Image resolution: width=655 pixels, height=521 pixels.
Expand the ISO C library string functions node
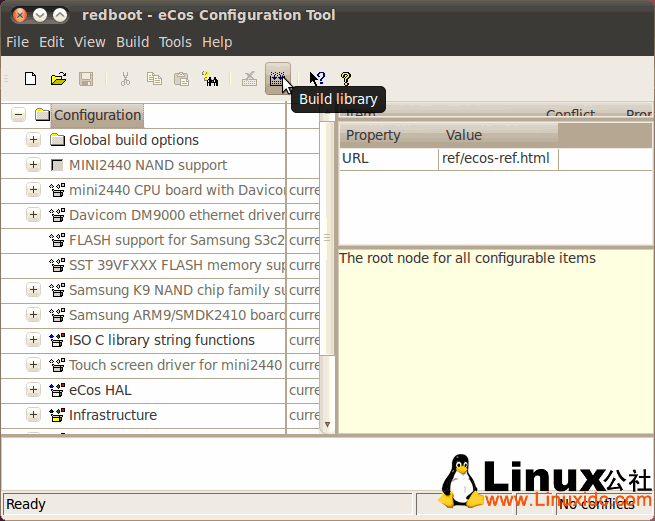(x=33, y=340)
